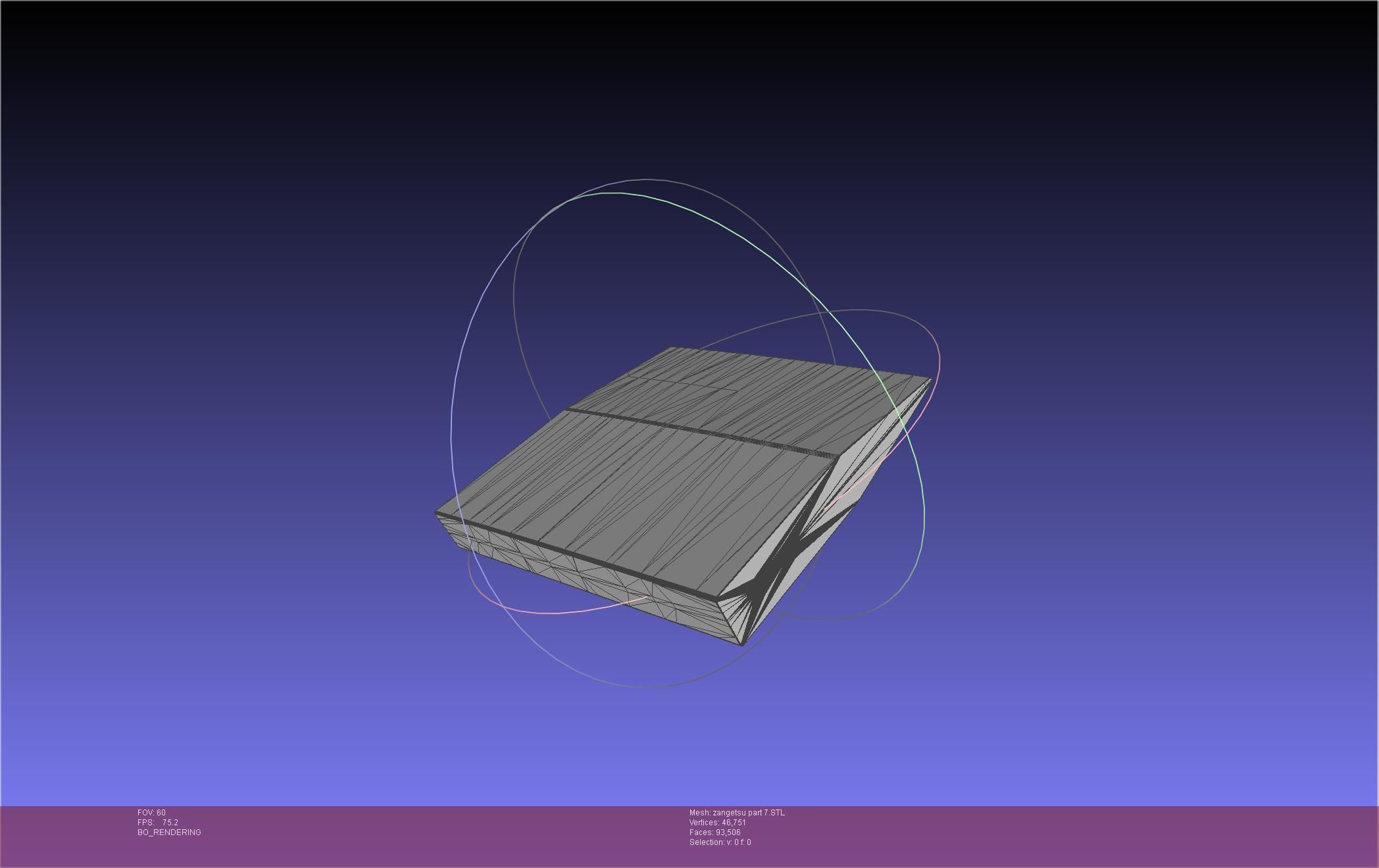Viewport: 1379px width, 868px height.
Task: Click the FOV: 60 readout
Action: coord(151,813)
